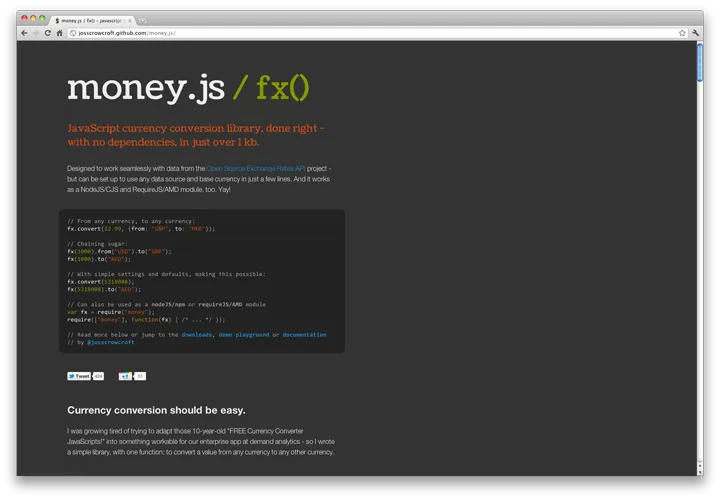The width and height of the screenshot is (720, 499).
Task: Select the money.js browser tab
Action: pos(91,21)
